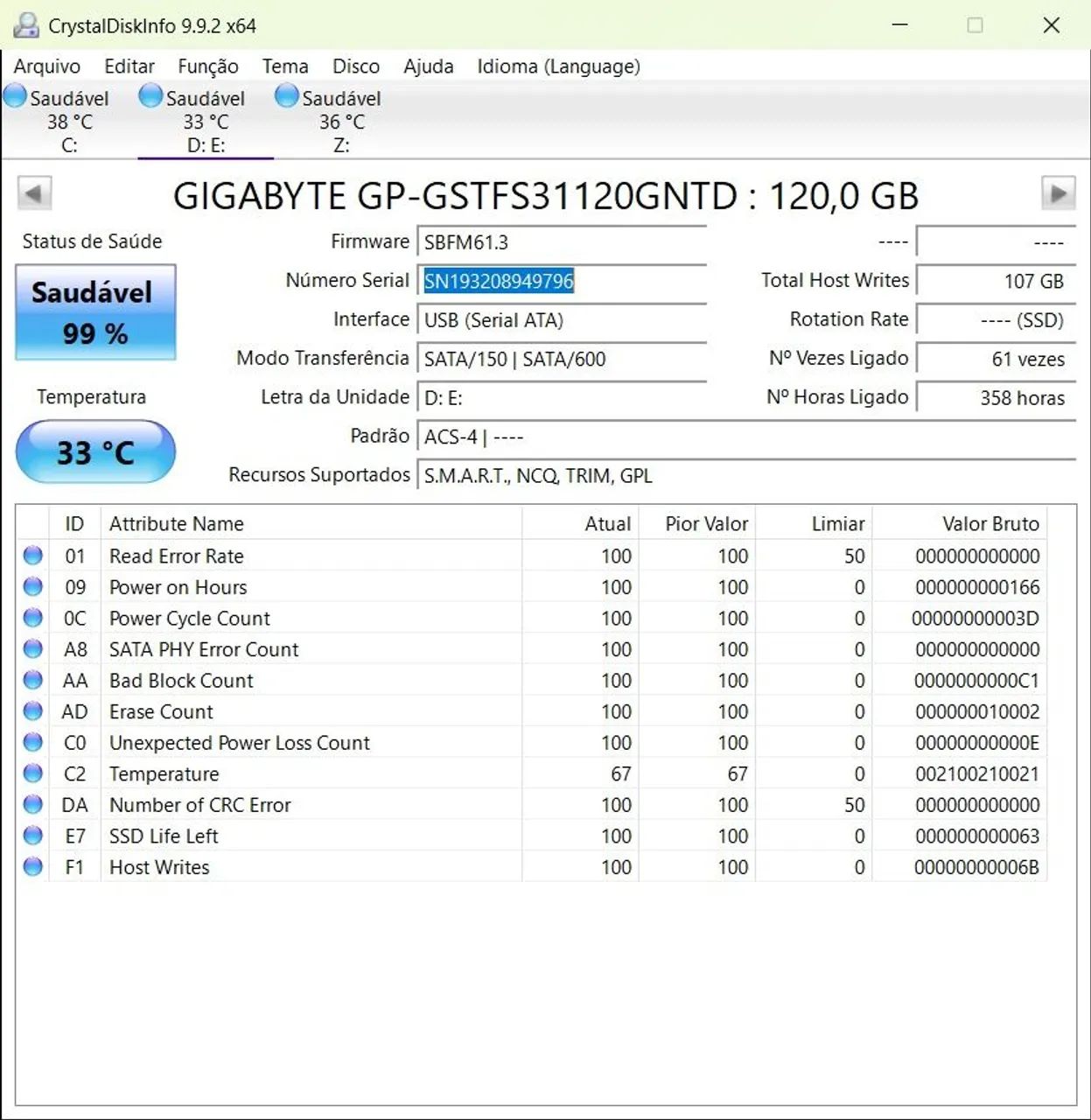Screen dimensions: 1091x1120
Task: Click the Temperature row Atual value 67
Action: (621, 773)
